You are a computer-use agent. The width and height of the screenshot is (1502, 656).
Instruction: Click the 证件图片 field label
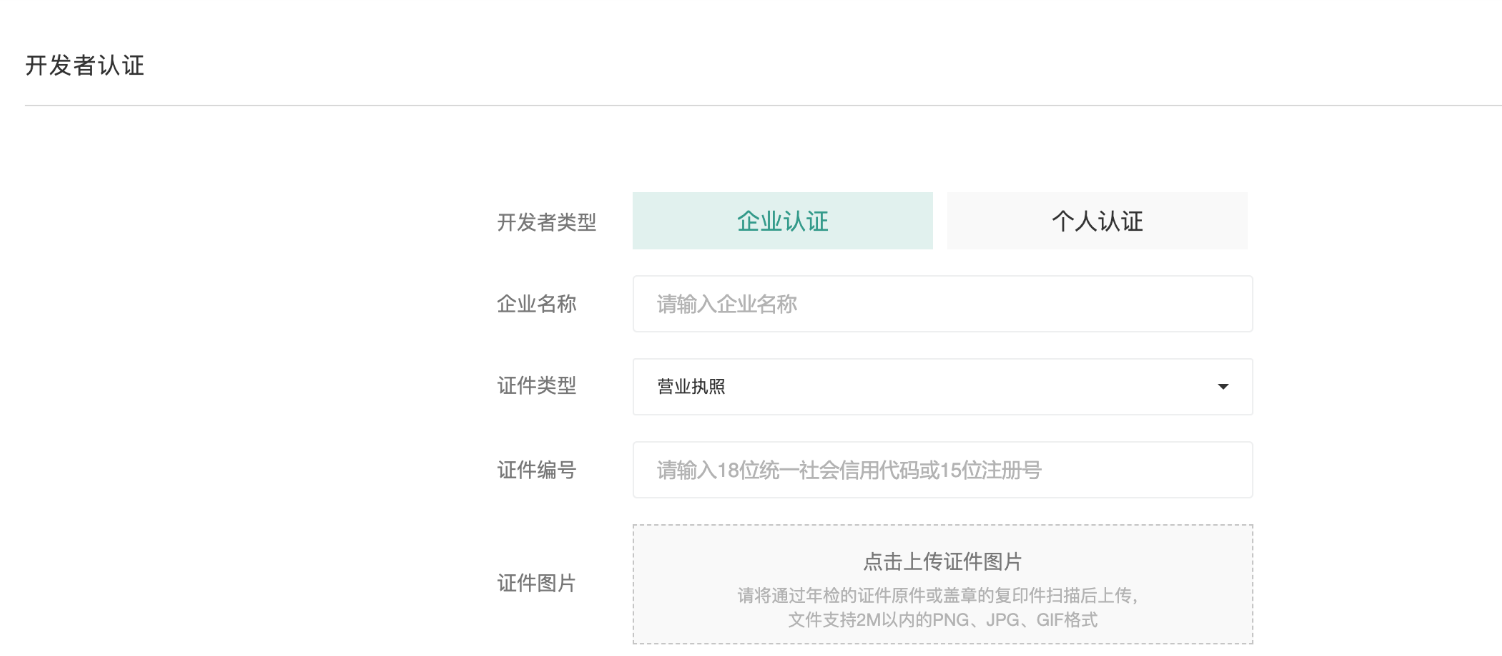point(536,583)
